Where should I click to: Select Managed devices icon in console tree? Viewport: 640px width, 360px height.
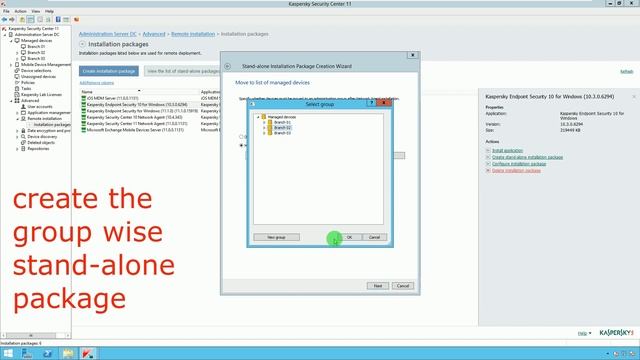pyautogui.click(x=17, y=40)
